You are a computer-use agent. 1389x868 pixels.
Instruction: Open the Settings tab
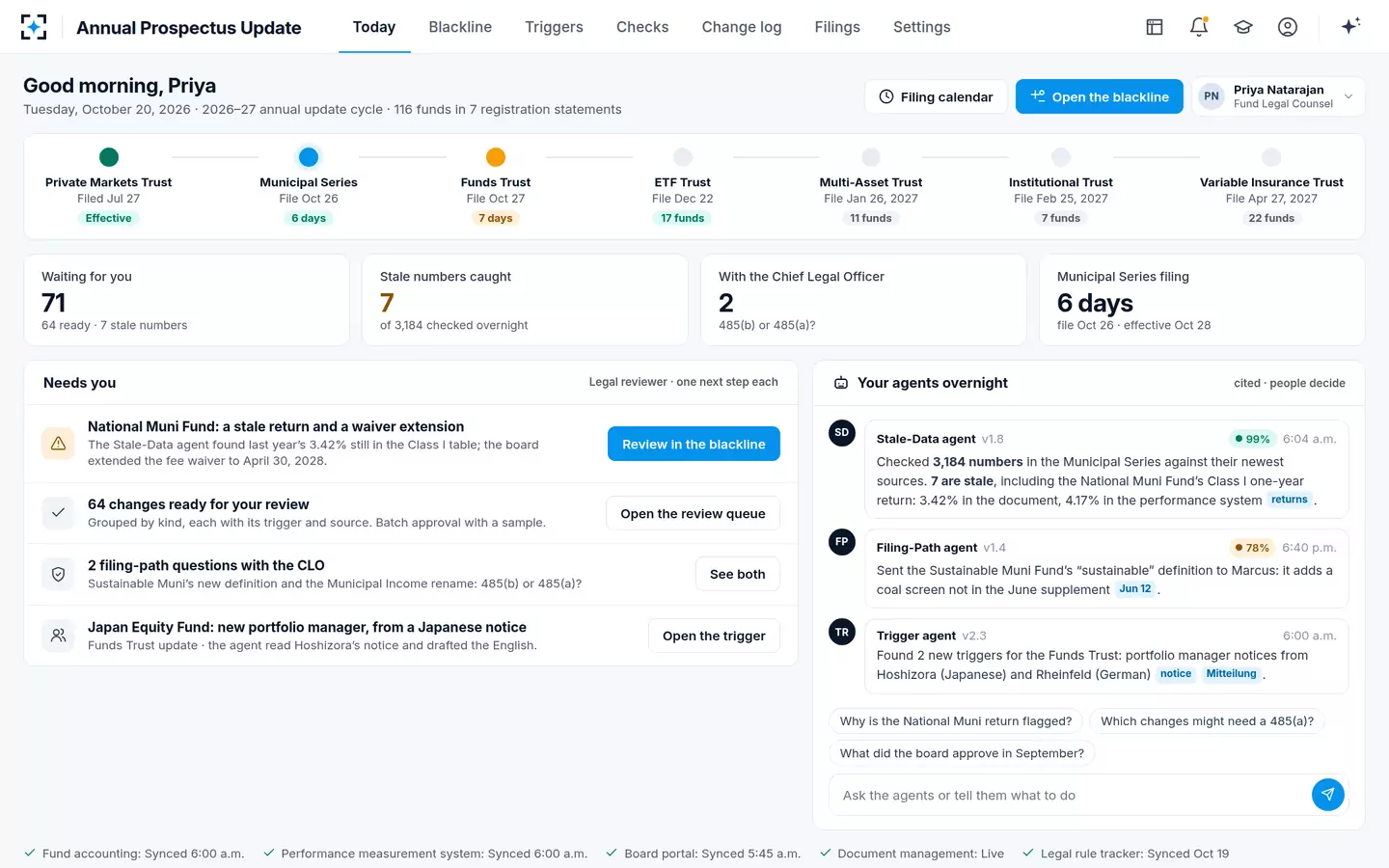tap(922, 27)
